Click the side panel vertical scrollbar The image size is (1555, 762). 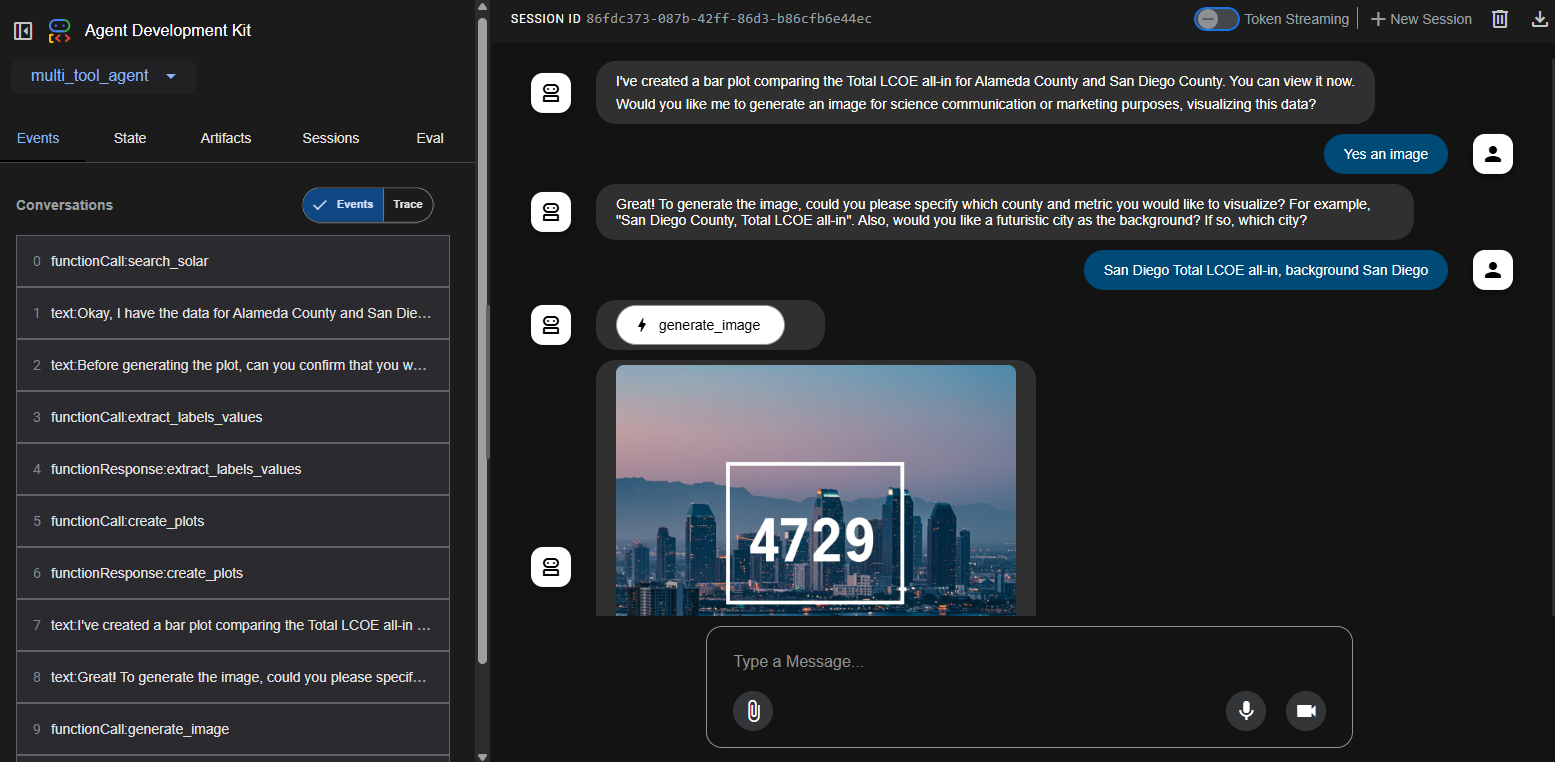[x=483, y=340]
